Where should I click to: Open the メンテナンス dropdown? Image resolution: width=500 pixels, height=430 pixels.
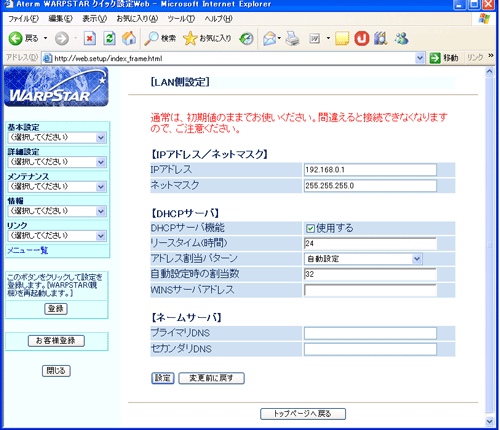(x=56, y=187)
